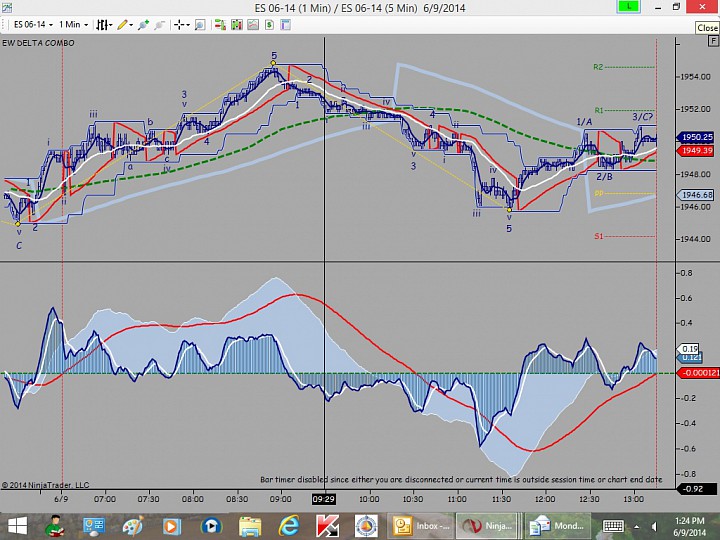
Task: Open the Chart Trader icon
Action: pyautogui.click(x=220, y=25)
